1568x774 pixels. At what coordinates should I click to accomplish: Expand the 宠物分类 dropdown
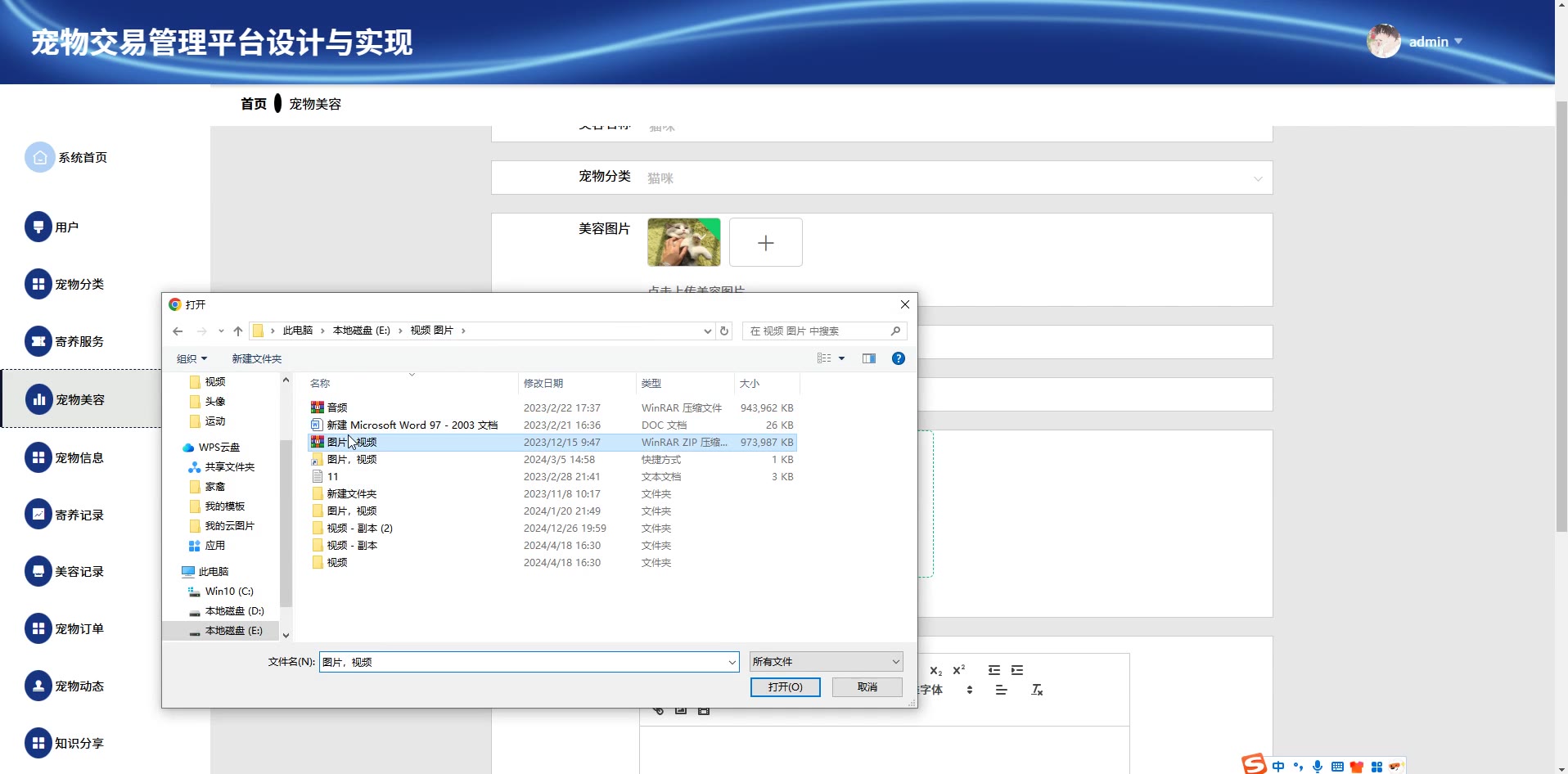pyautogui.click(x=1257, y=178)
